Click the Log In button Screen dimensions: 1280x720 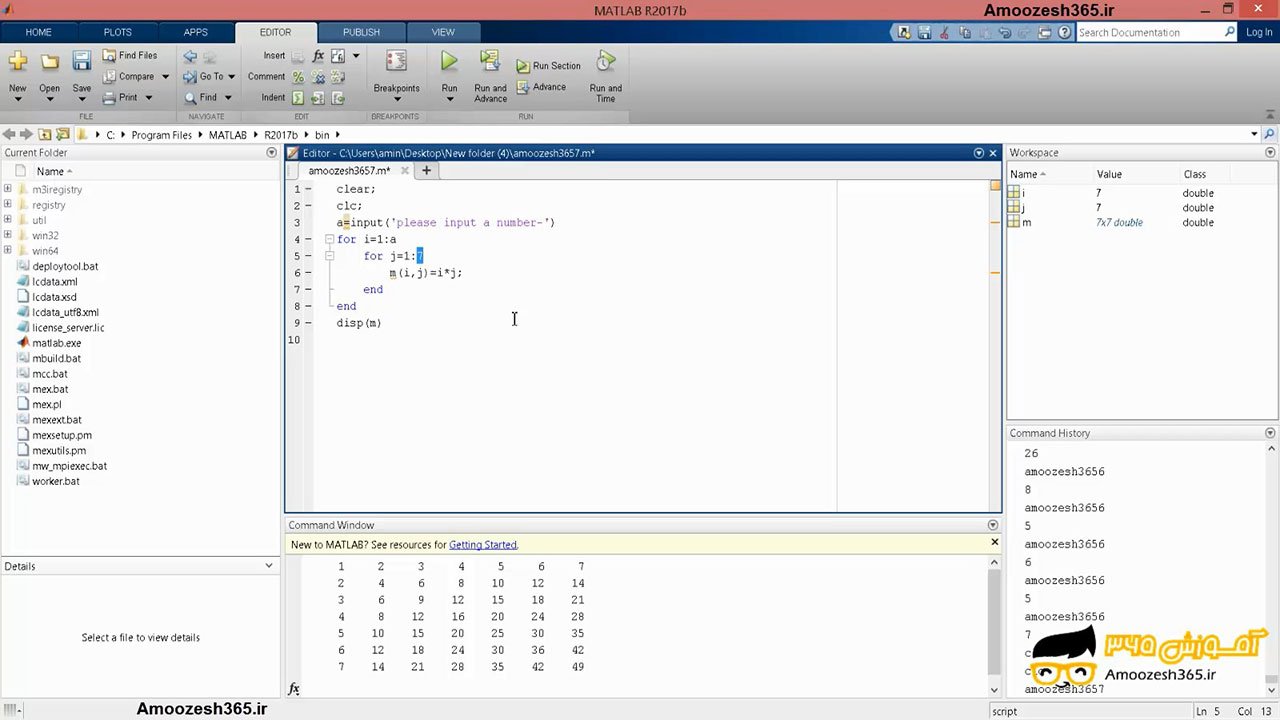pyautogui.click(x=1259, y=32)
